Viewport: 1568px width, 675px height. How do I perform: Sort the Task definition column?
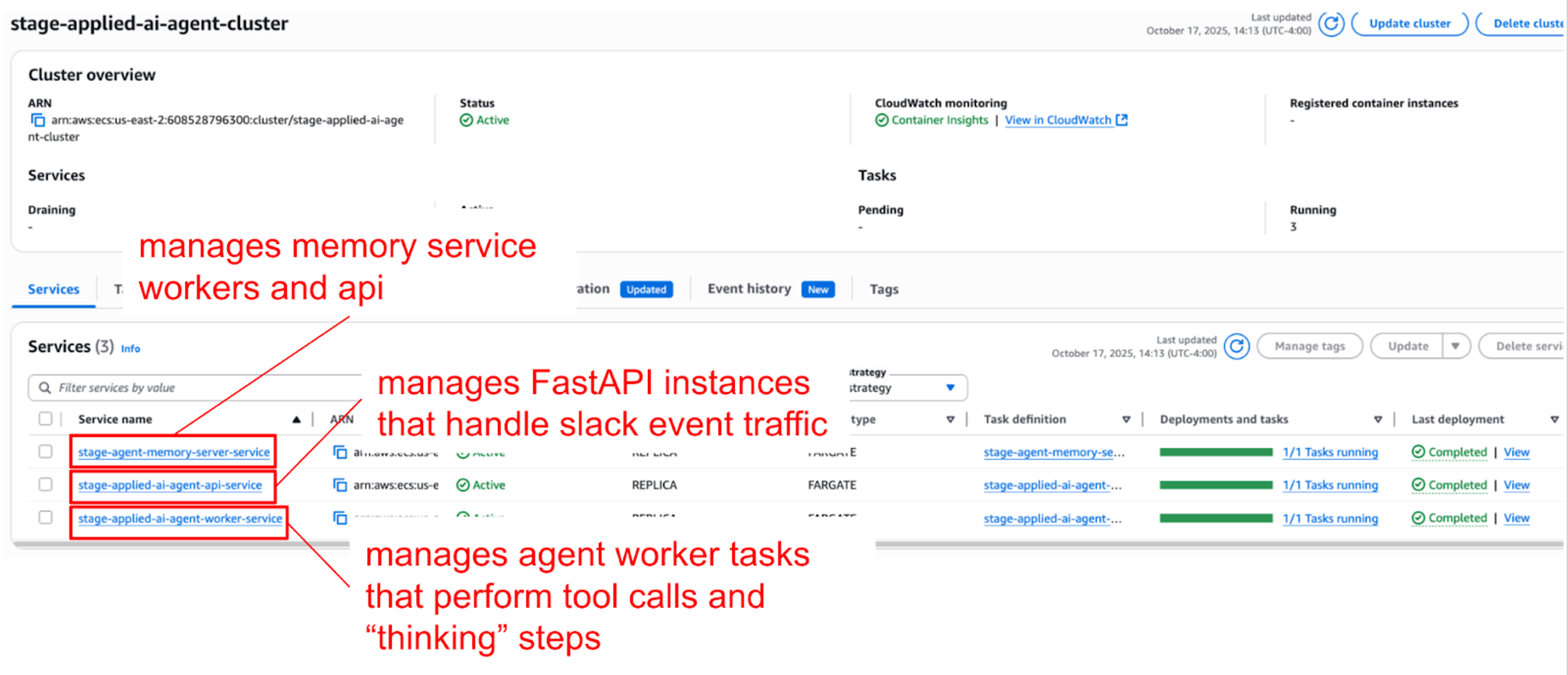(x=1126, y=419)
